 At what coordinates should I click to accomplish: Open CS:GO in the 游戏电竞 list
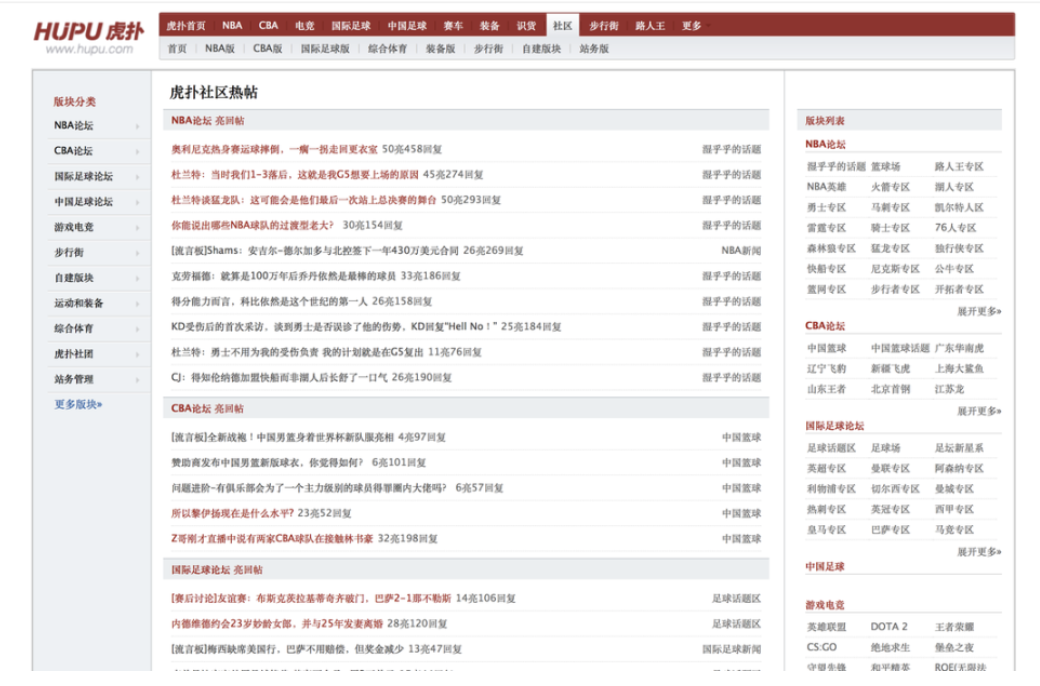[x=822, y=648]
